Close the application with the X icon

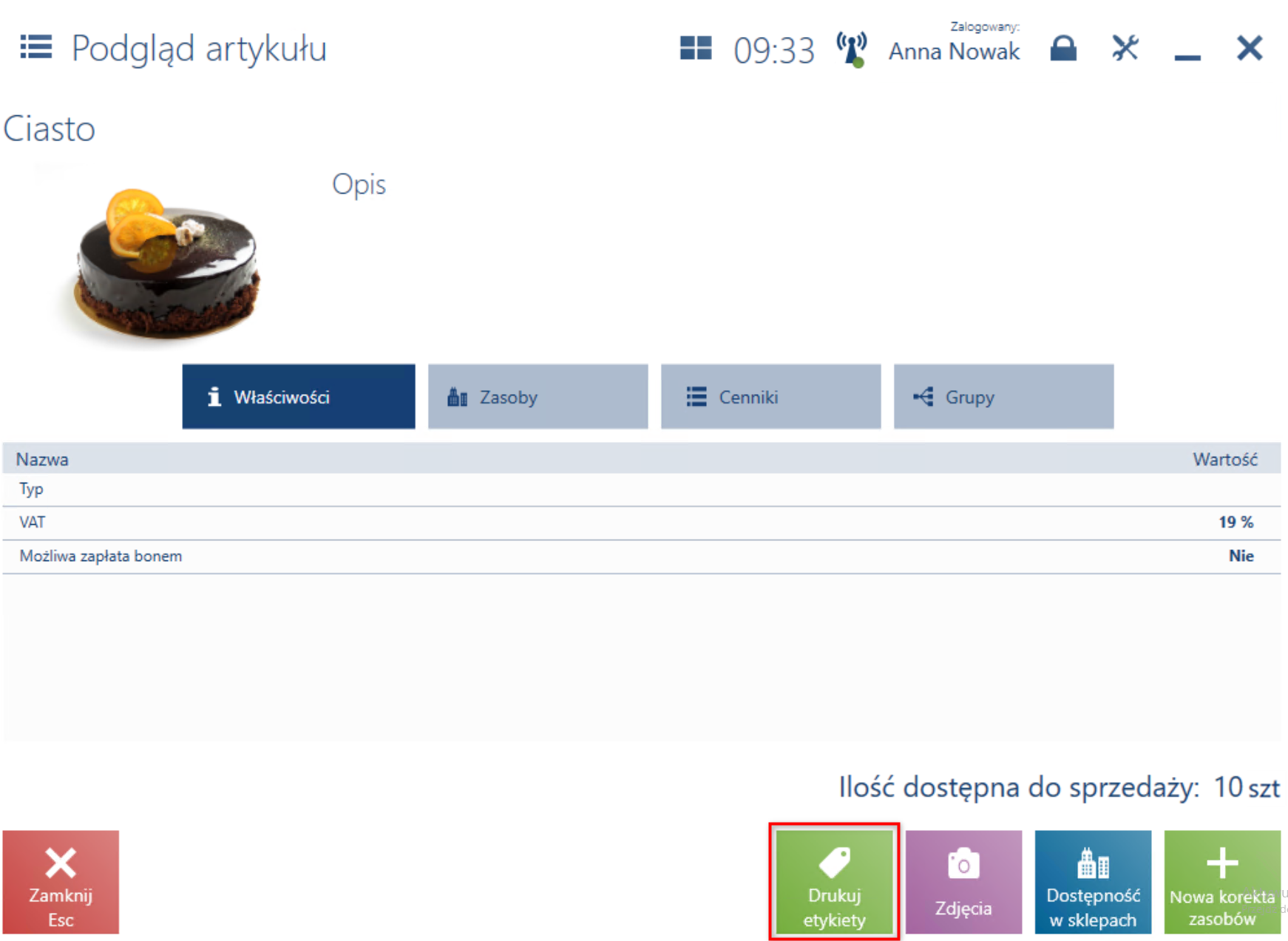(1250, 49)
